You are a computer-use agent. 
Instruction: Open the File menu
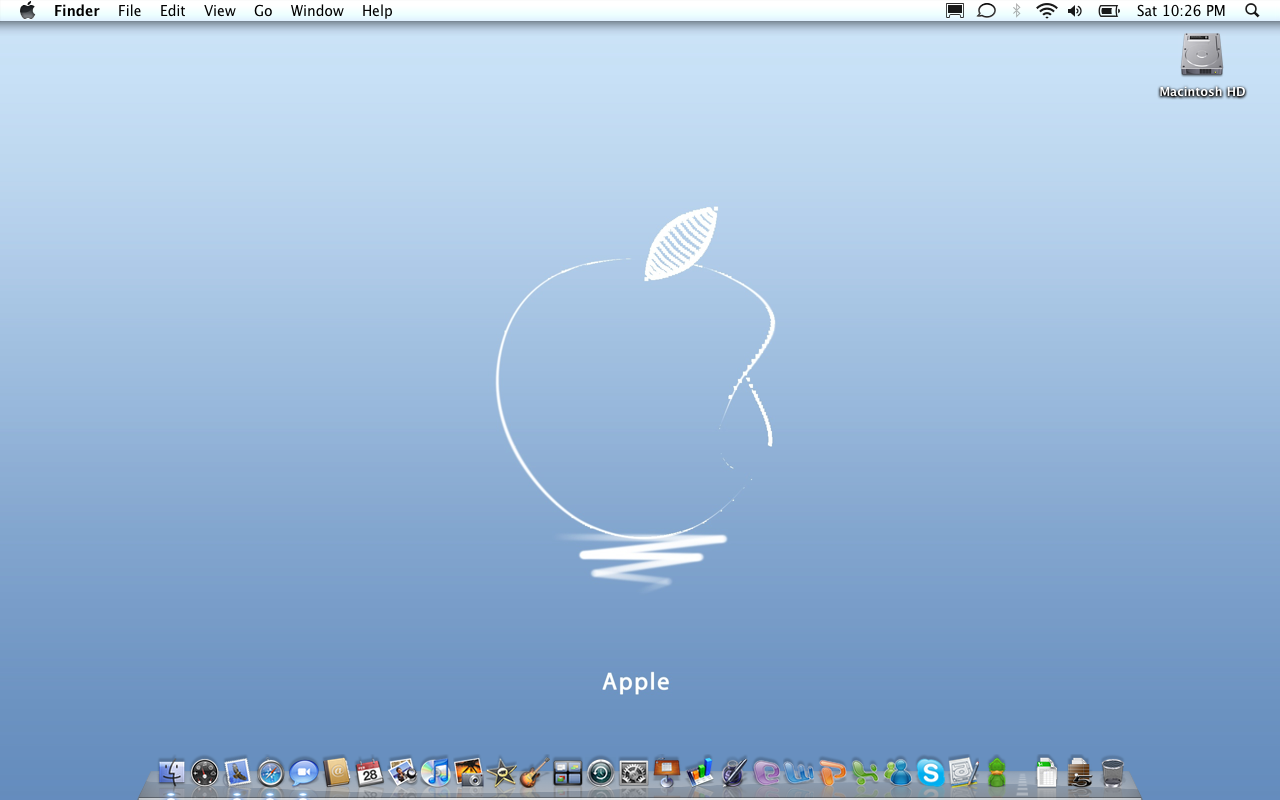(129, 11)
